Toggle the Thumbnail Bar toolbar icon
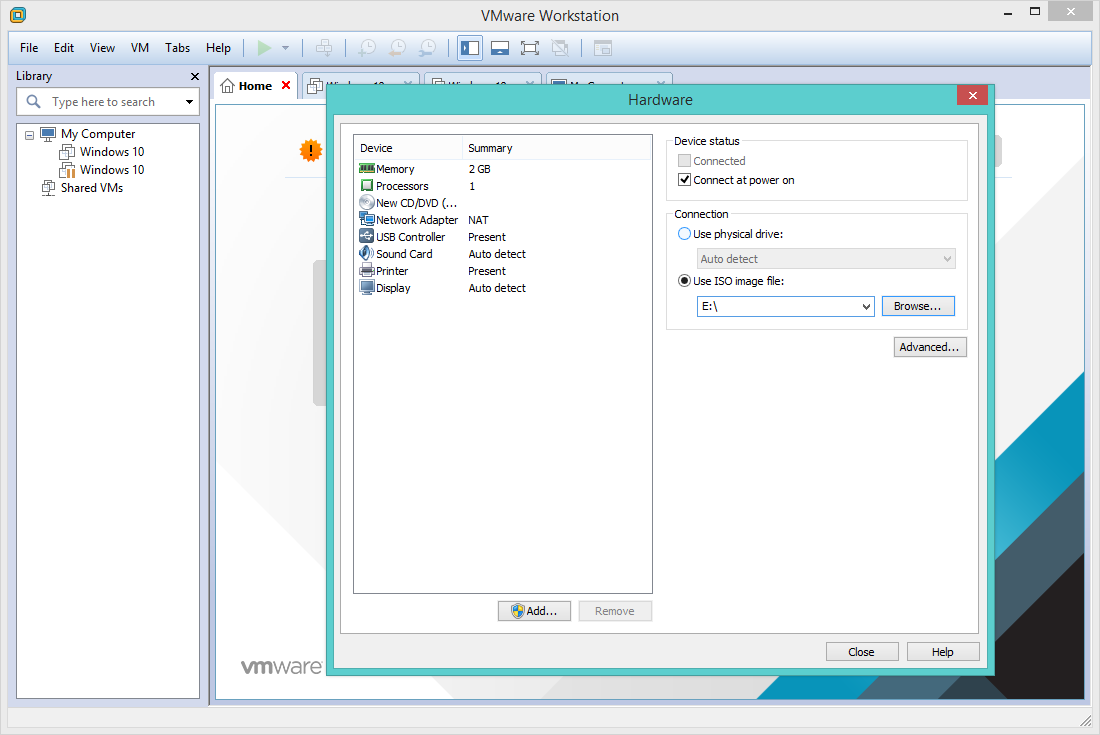This screenshot has width=1100, height=735. pos(500,48)
